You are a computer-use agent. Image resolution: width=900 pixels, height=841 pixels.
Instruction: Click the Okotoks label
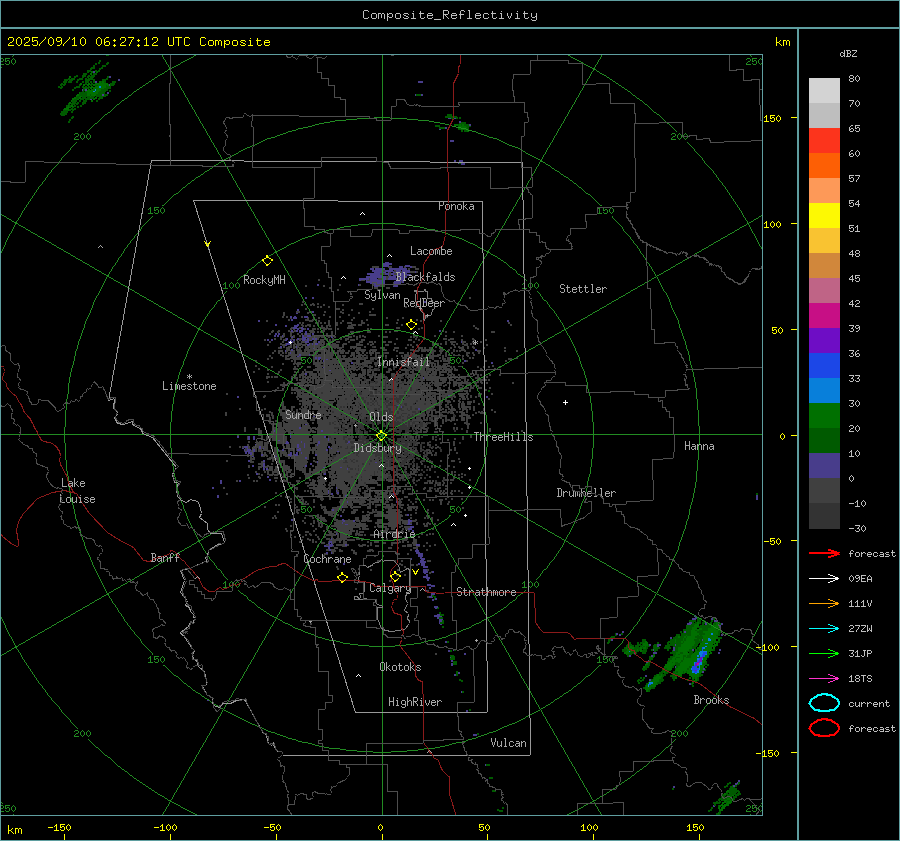[x=400, y=667]
